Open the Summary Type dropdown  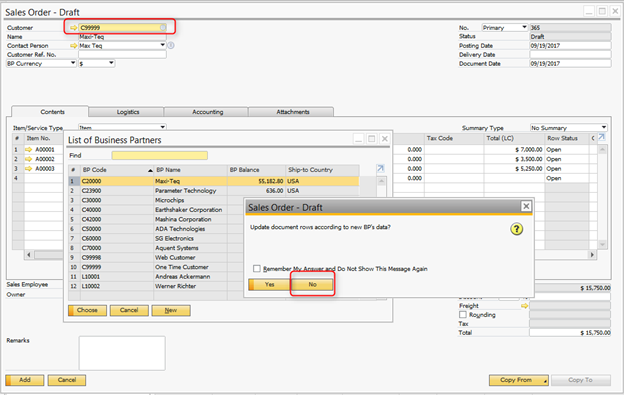pyautogui.click(x=604, y=127)
